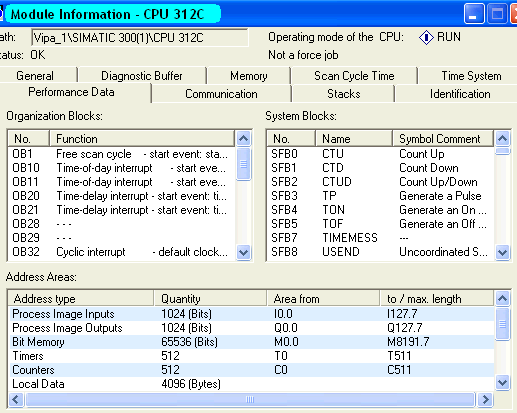This screenshot has height=413, width=517.
Task: Click the Function column header
Action: [x=142, y=139]
